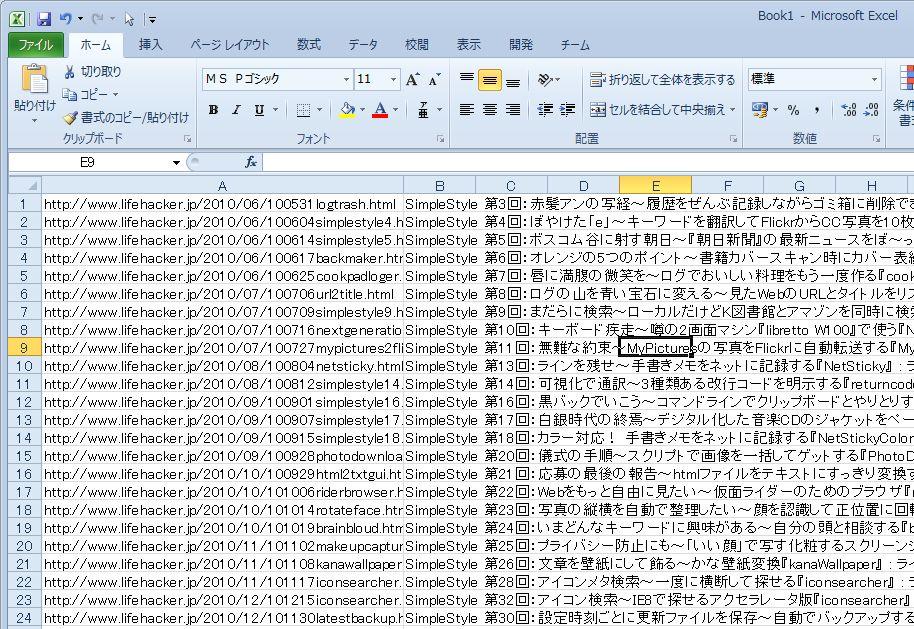Click the Insert Function fx icon

coord(251,162)
